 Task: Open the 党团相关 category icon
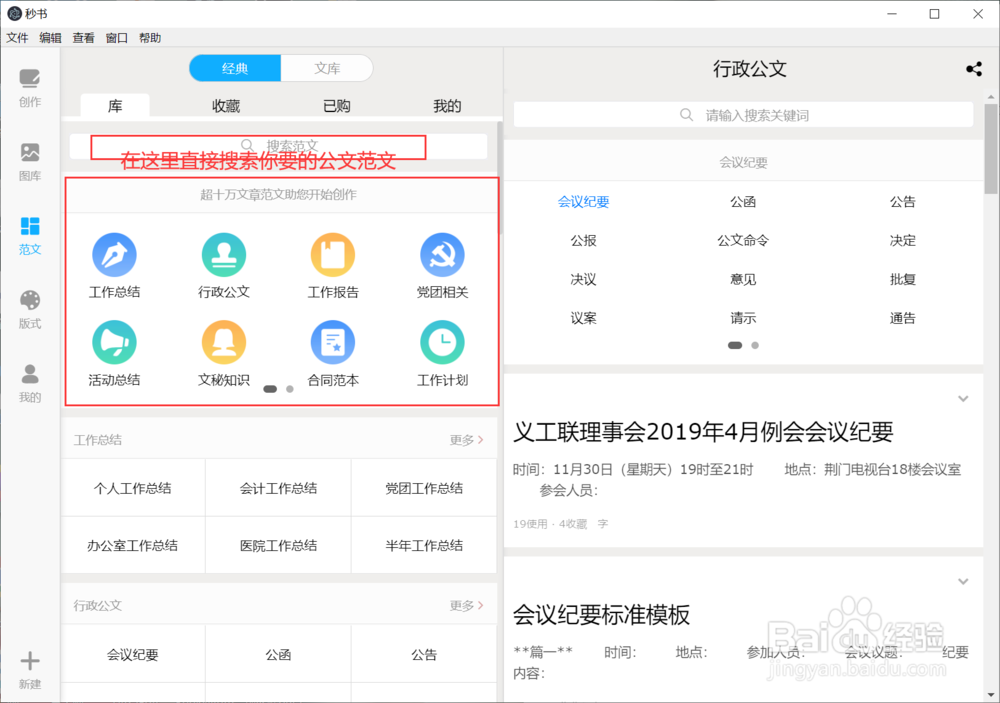tap(442, 255)
